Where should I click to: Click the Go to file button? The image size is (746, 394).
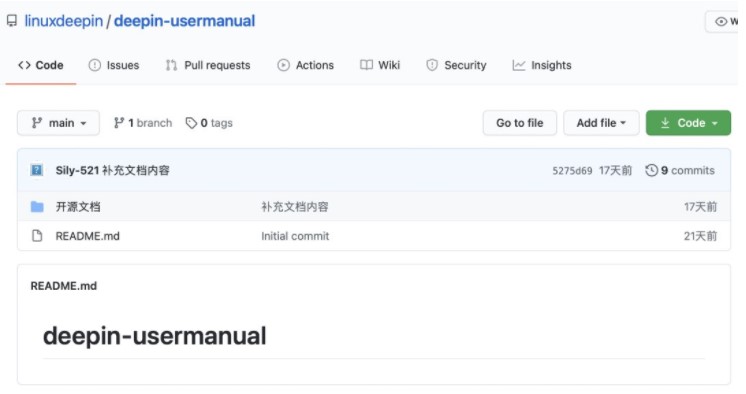[520, 123]
